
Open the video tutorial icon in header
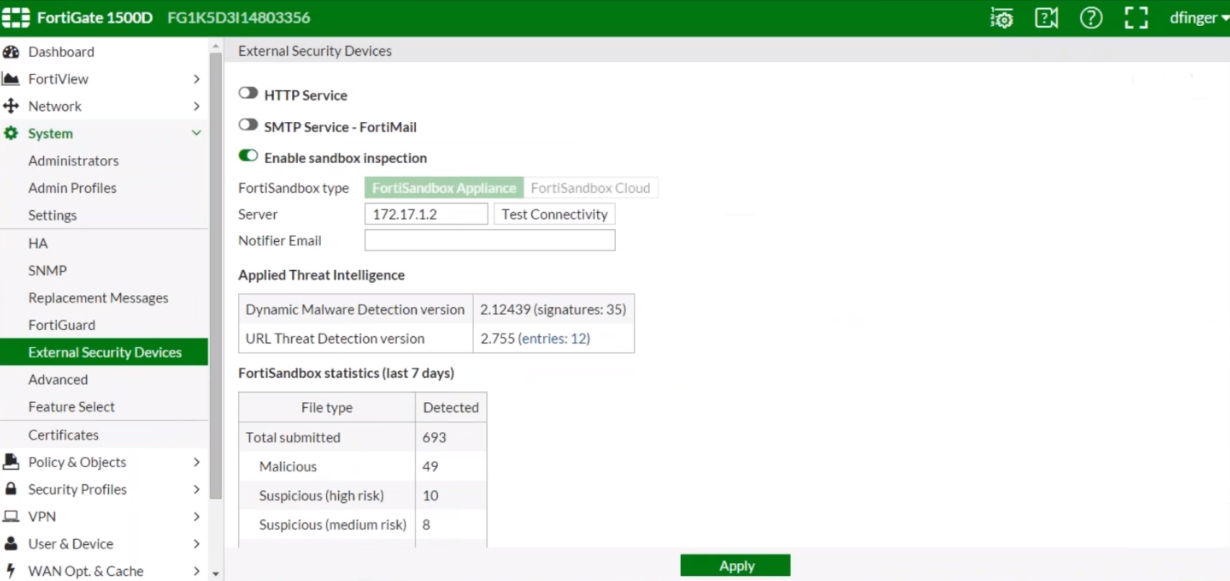1046,18
